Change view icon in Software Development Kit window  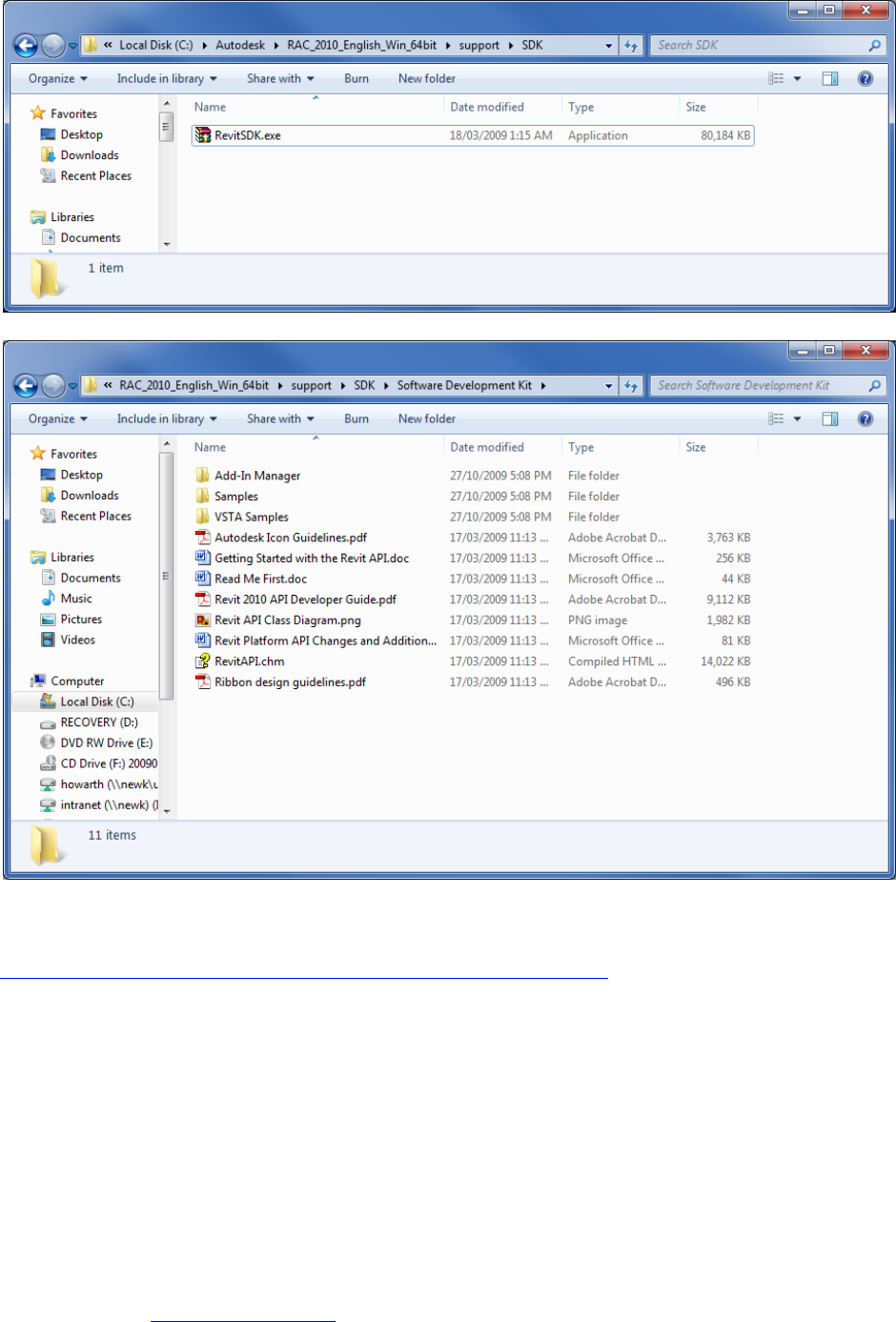[777, 419]
